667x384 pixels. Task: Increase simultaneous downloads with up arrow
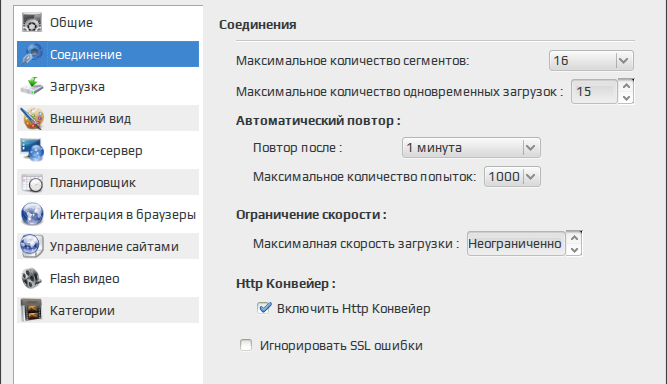coord(626,85)
